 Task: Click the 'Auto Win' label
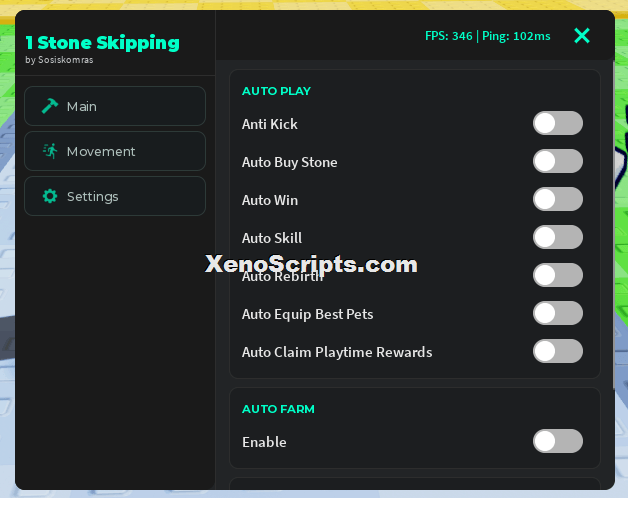click(270, 200)
